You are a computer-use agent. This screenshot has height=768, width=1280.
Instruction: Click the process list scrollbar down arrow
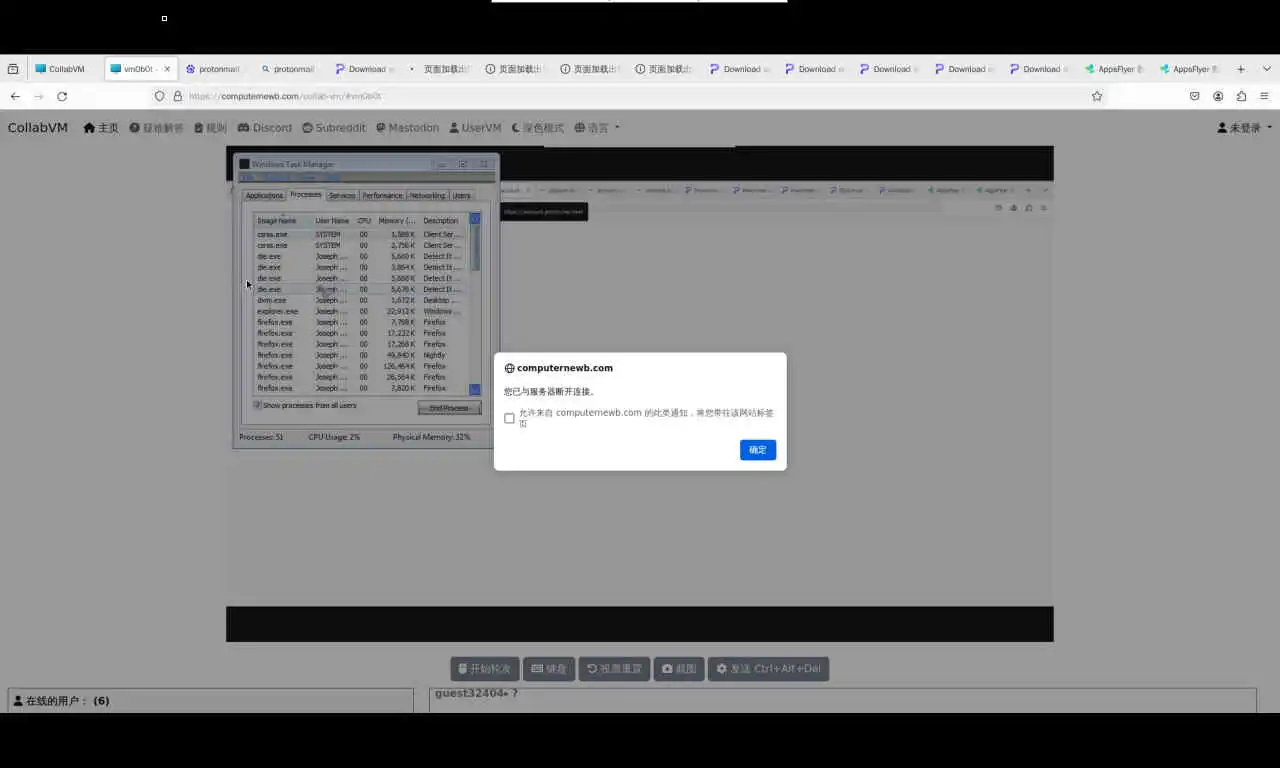tap(475, 390)
